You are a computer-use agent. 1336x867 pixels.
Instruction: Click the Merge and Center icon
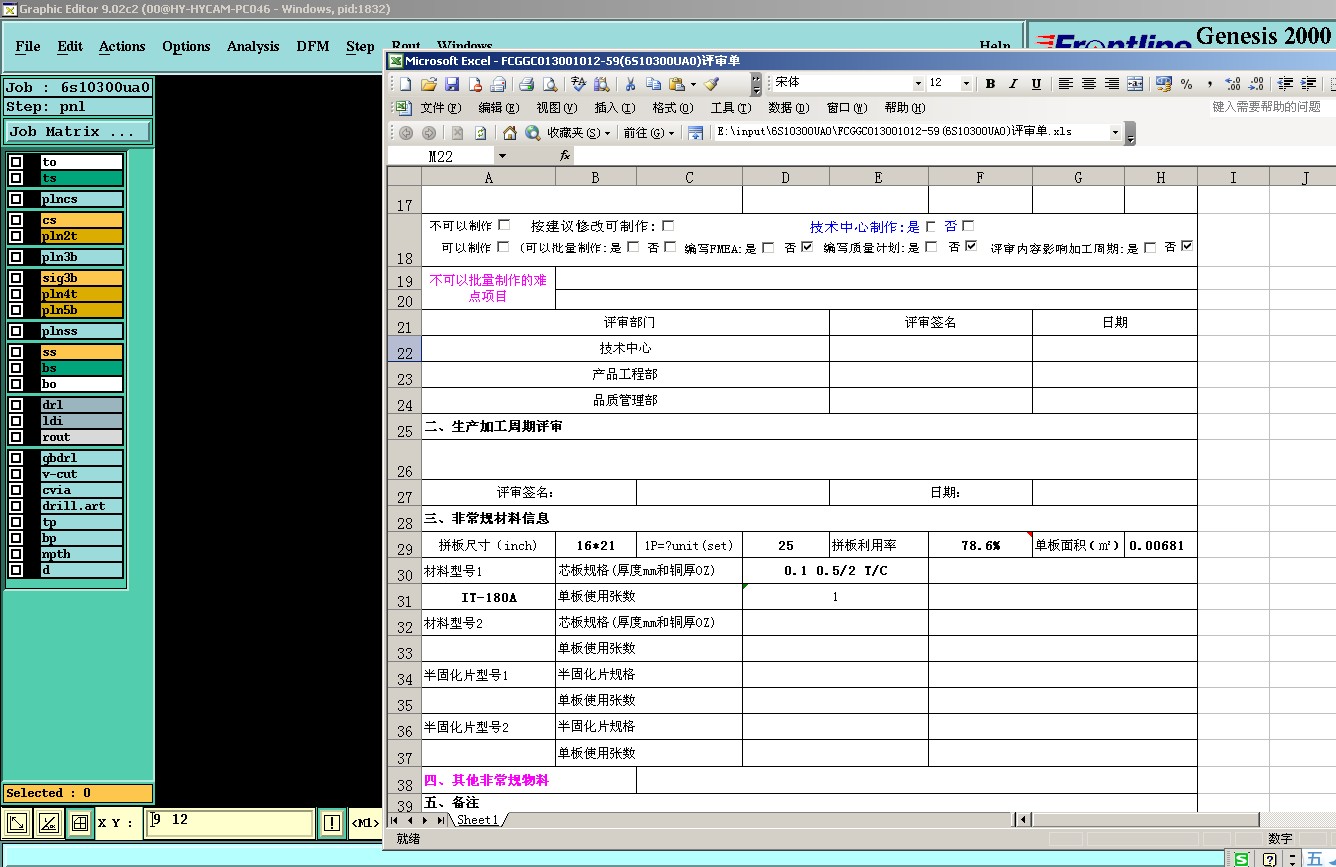pyautogui.click(x=1135, y=84)
